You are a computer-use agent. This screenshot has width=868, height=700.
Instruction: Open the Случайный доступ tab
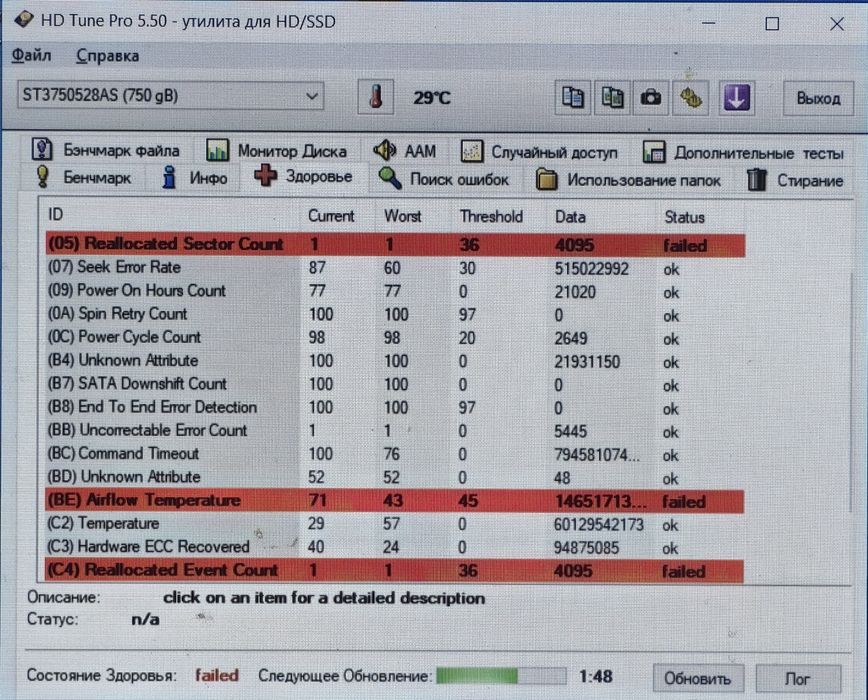(539, 152)
